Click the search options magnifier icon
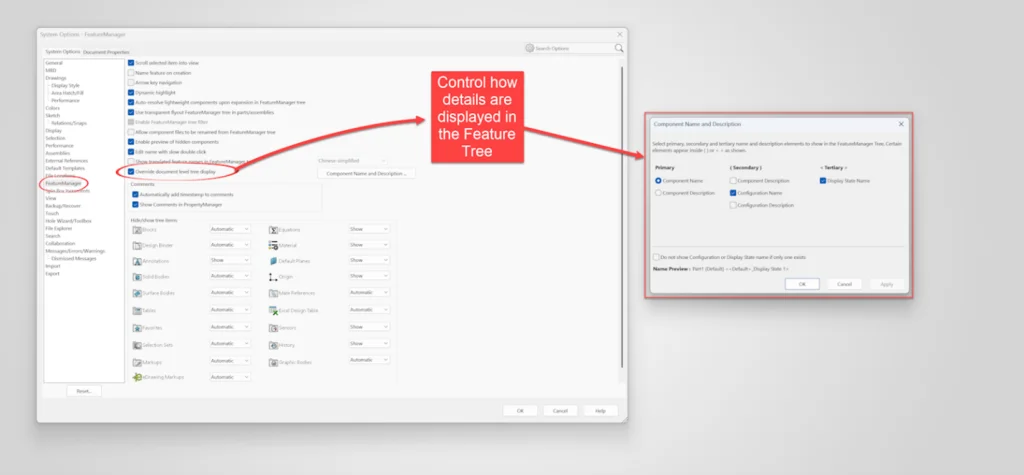The width and height of the screenshot is (1024, 475). [618, 48]
